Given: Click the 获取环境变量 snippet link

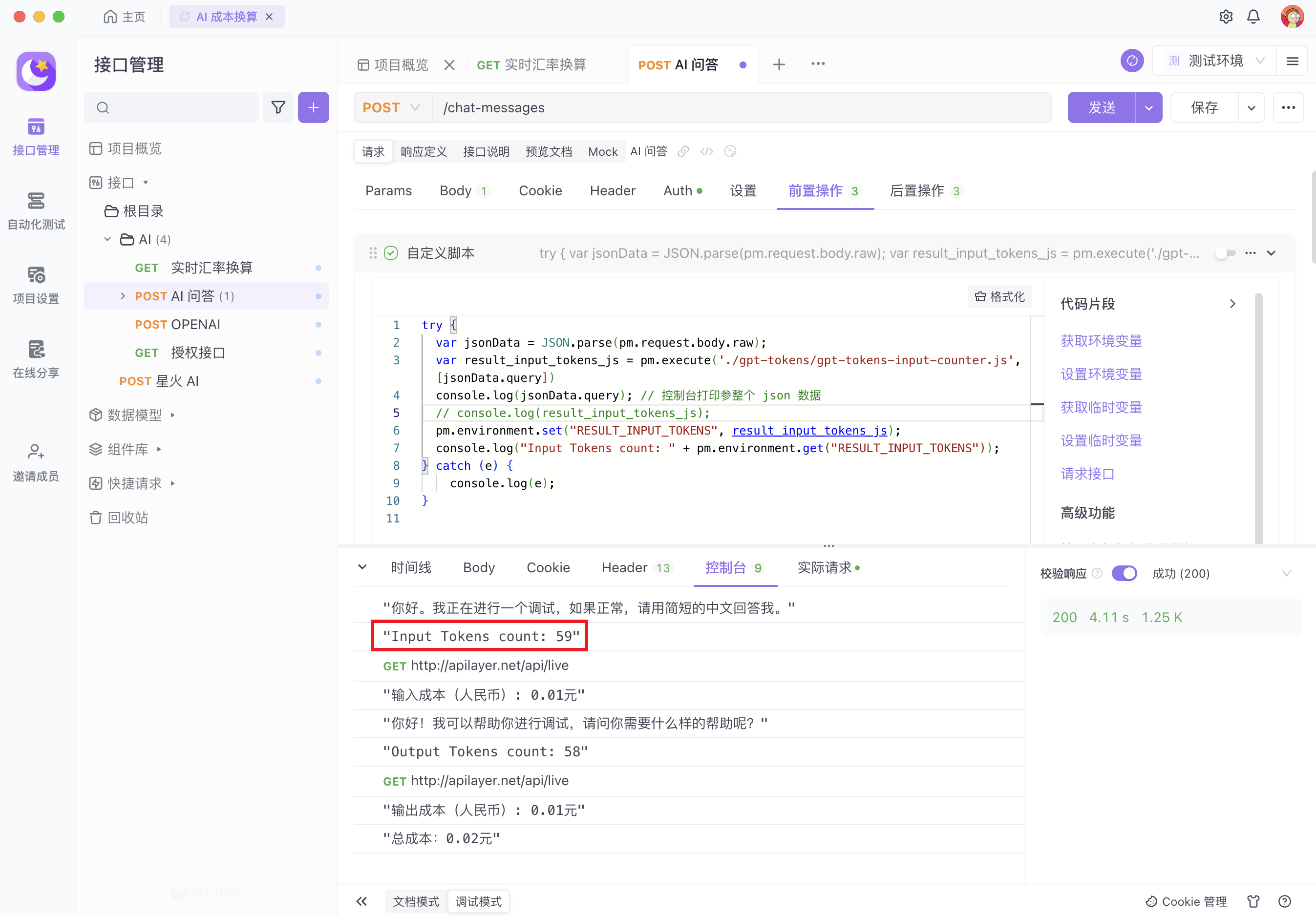Looking at the screenshot, I should pyautogui.click(x=1101, y=341).
